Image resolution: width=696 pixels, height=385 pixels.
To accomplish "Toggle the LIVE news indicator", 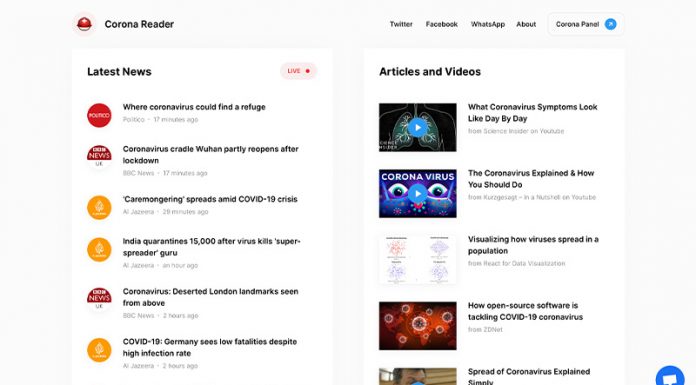I will point(298,71).
